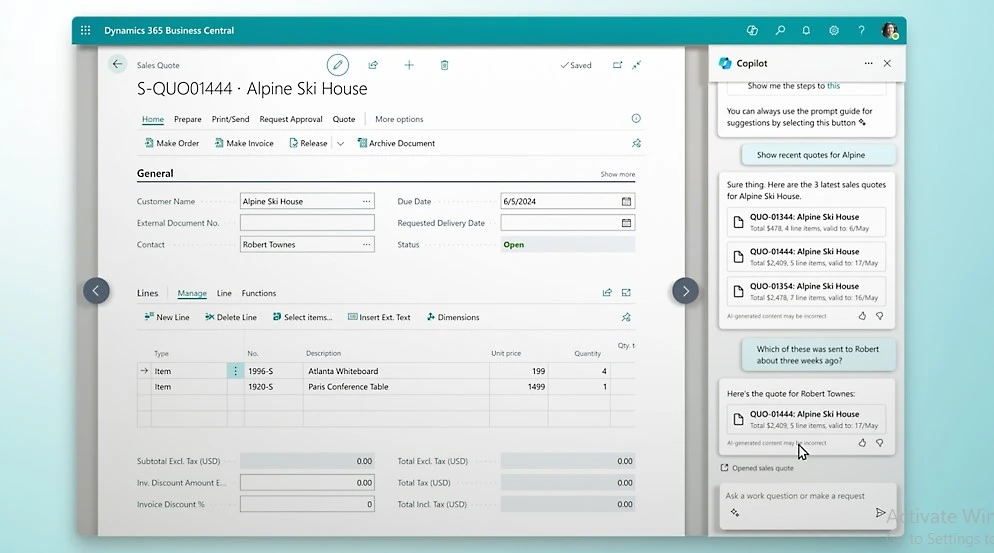Open the info factbox icon
The width and height of the screenshot is (994, 553).
click(x=636, y=119)
